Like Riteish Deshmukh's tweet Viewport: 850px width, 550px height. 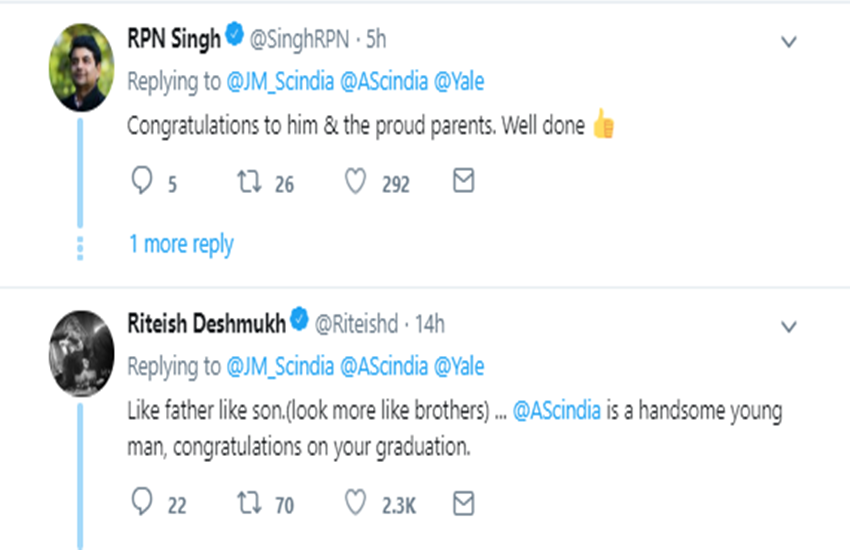[354, 503]
